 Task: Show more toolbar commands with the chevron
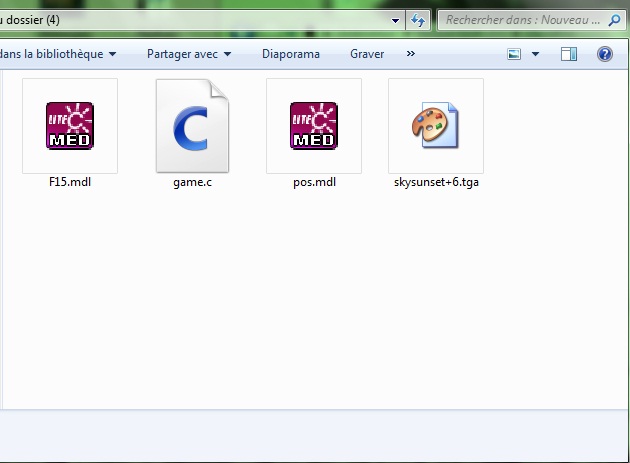point(411,53)
